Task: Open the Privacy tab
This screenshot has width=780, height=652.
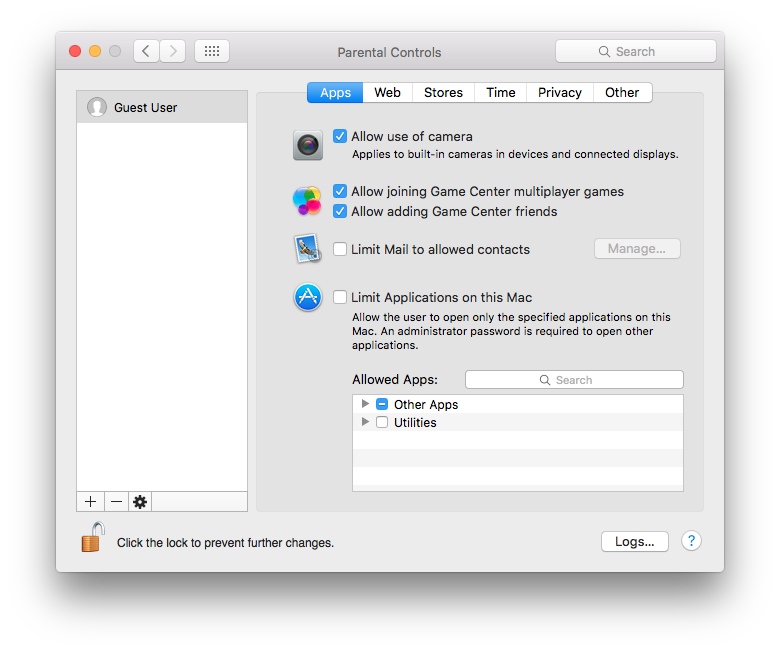Action: 559,92
